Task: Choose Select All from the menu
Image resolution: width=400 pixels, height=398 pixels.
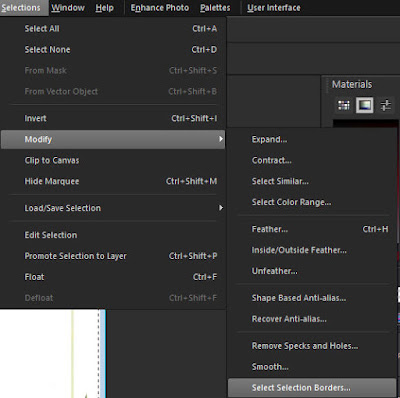Action: pos(113,29)
